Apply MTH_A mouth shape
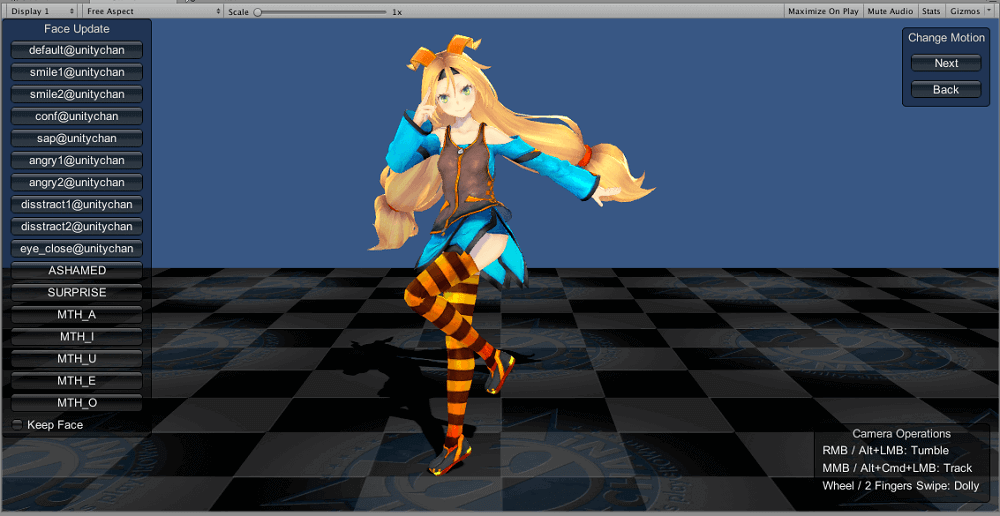1000x516 pixels. [x=77, y=315]
